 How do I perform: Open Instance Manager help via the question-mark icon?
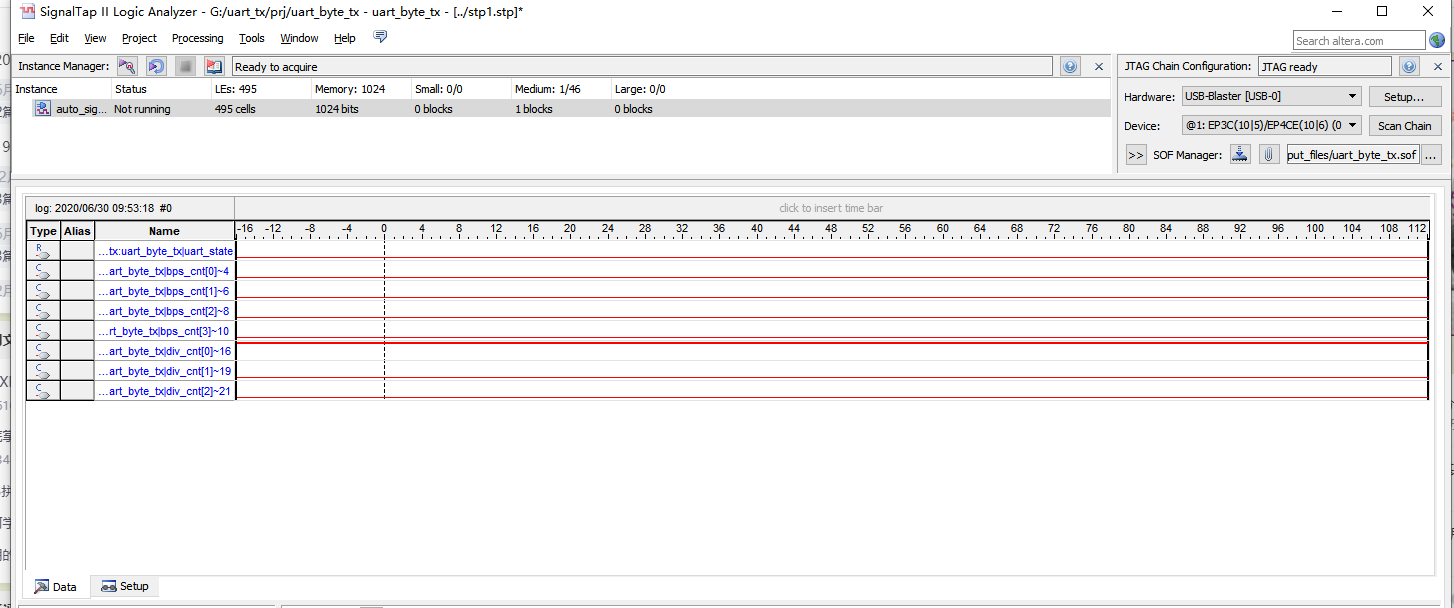(1069, 65)
